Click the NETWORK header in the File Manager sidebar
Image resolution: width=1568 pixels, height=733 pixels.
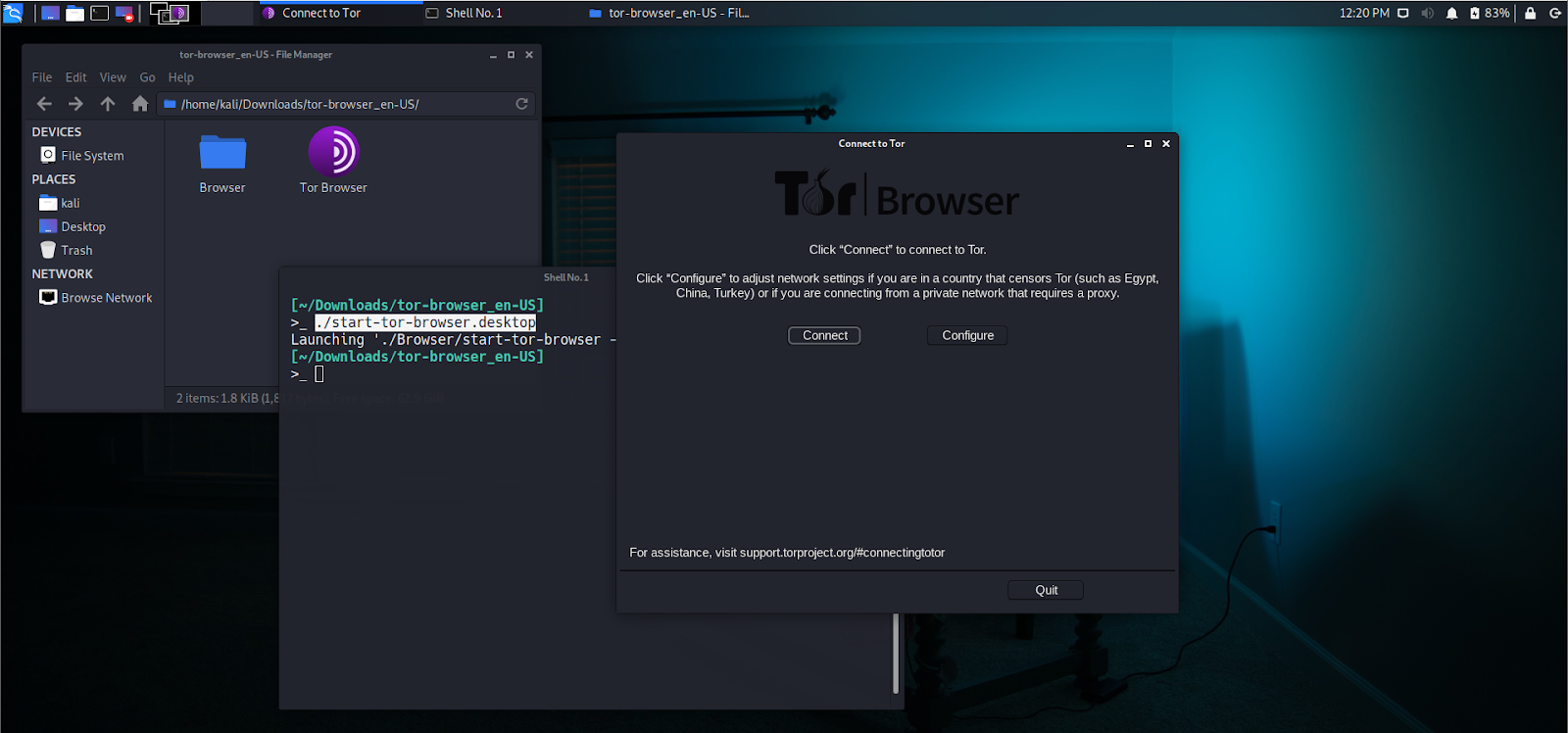62,274
